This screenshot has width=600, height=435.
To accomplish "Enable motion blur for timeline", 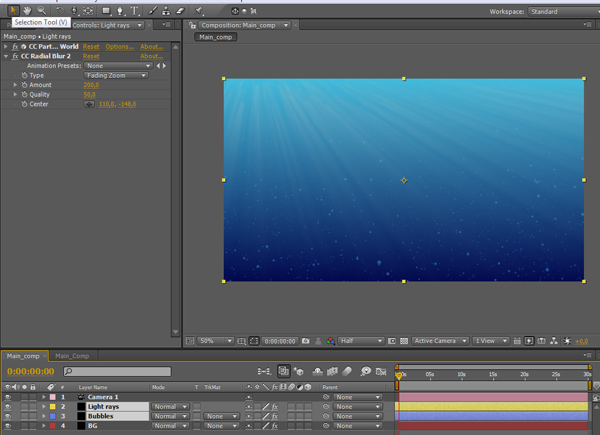I will click(347, 371).
